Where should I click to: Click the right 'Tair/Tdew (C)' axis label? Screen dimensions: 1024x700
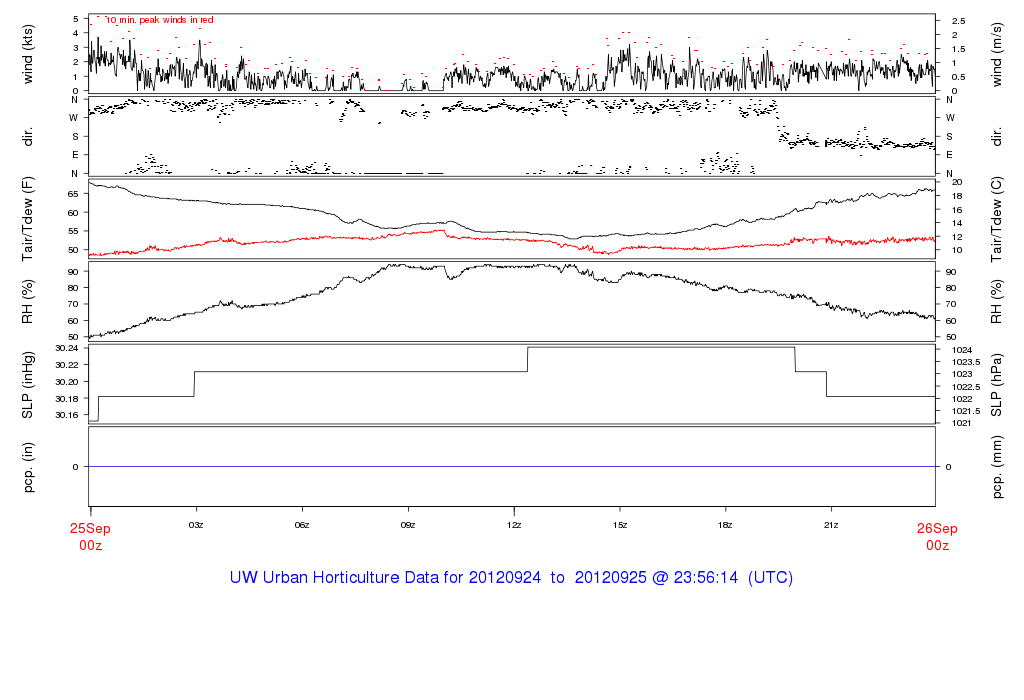coord(996,219)
